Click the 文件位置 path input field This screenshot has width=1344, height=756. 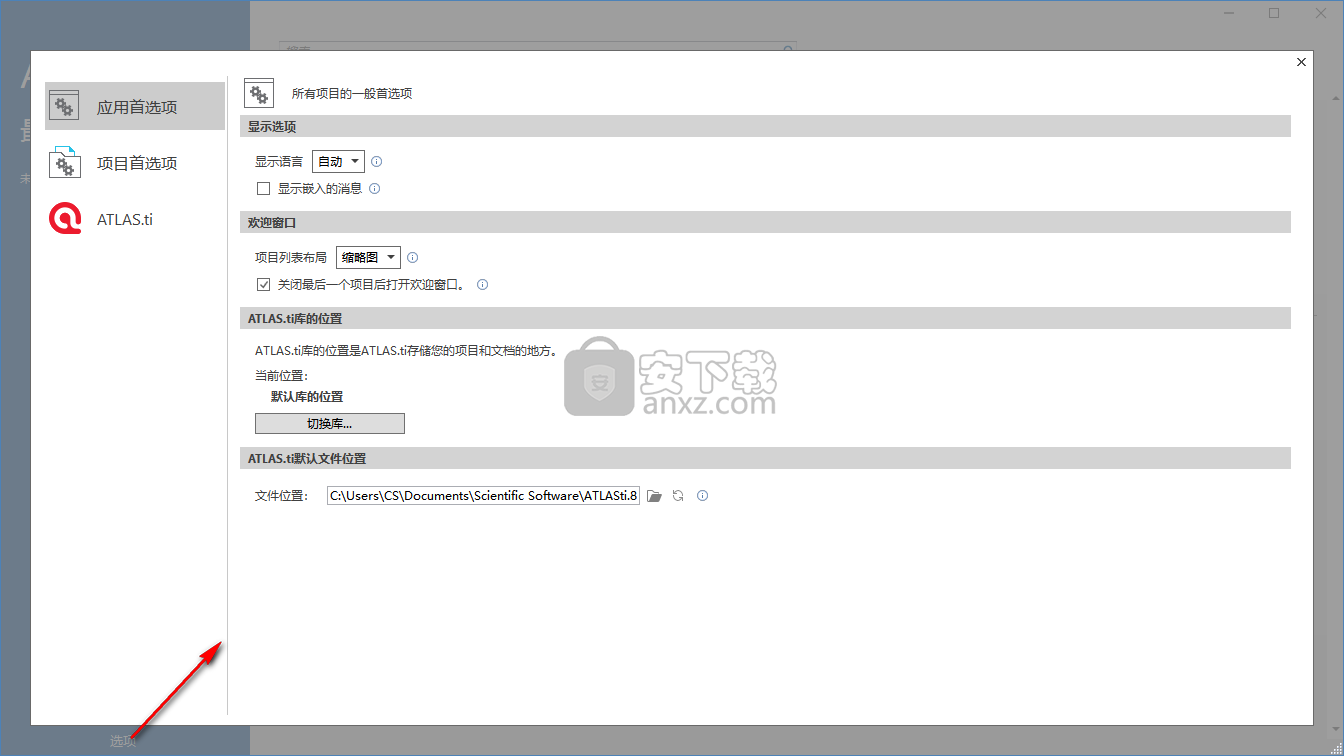tap(483, 495)
